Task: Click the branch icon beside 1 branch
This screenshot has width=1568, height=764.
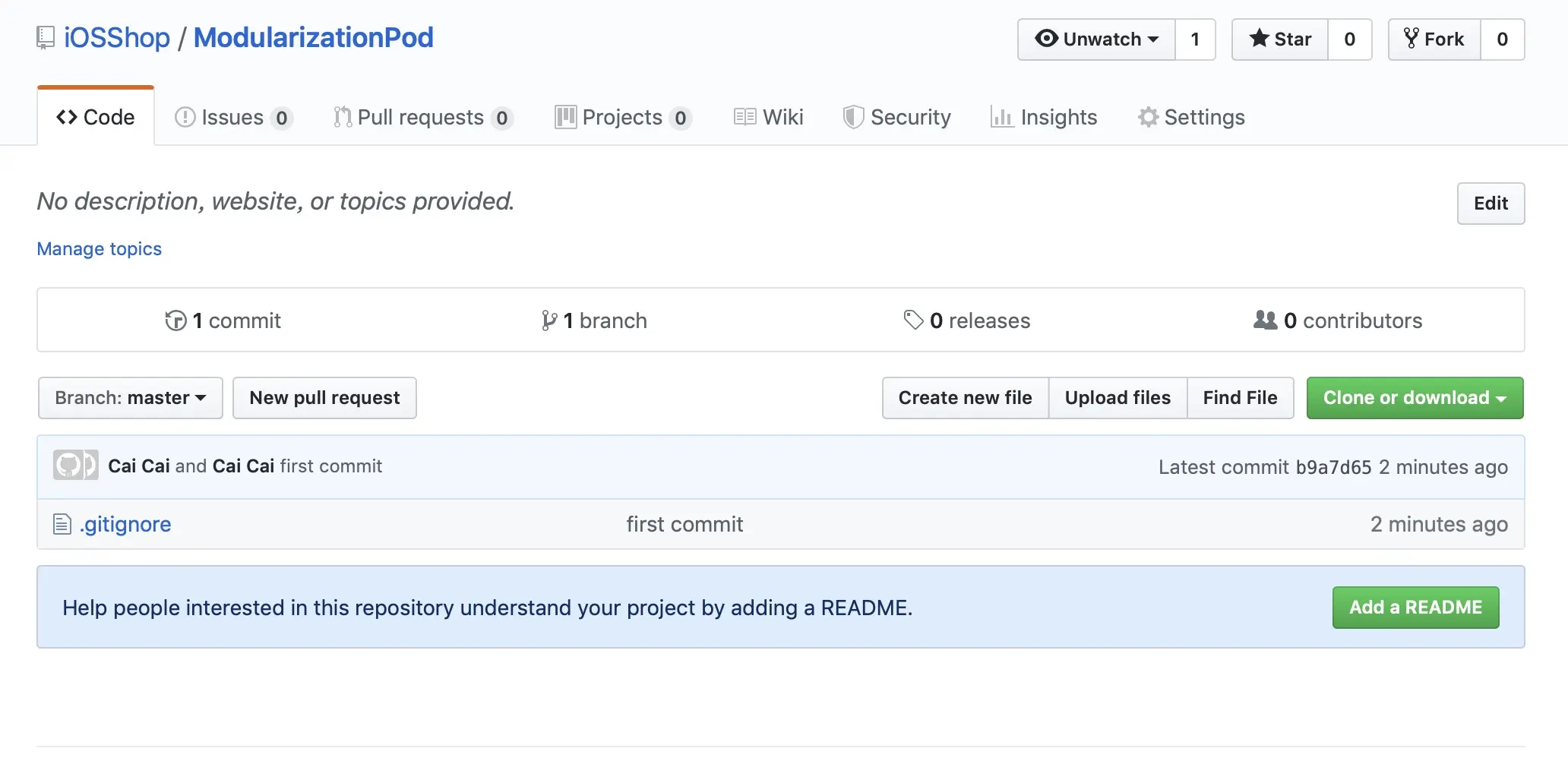Action: [x=549, y=320]
